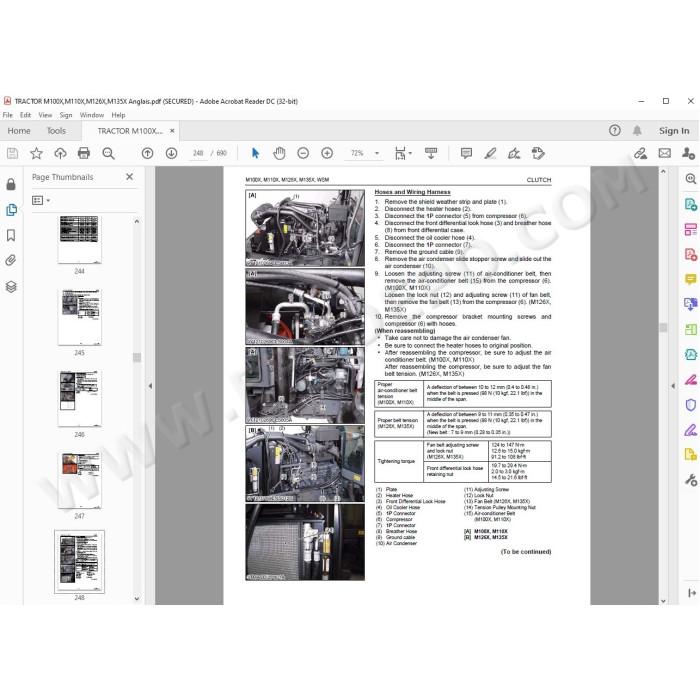Click the stamp tool icon

click(538, 154)
